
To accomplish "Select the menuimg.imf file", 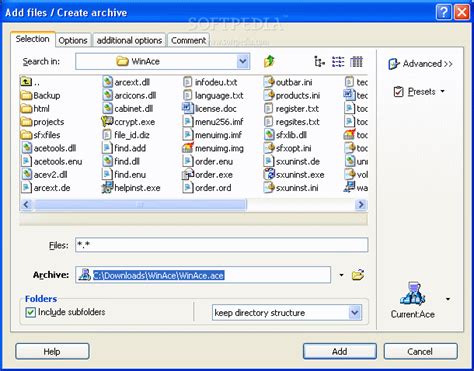I will click(x=212, y=135).
